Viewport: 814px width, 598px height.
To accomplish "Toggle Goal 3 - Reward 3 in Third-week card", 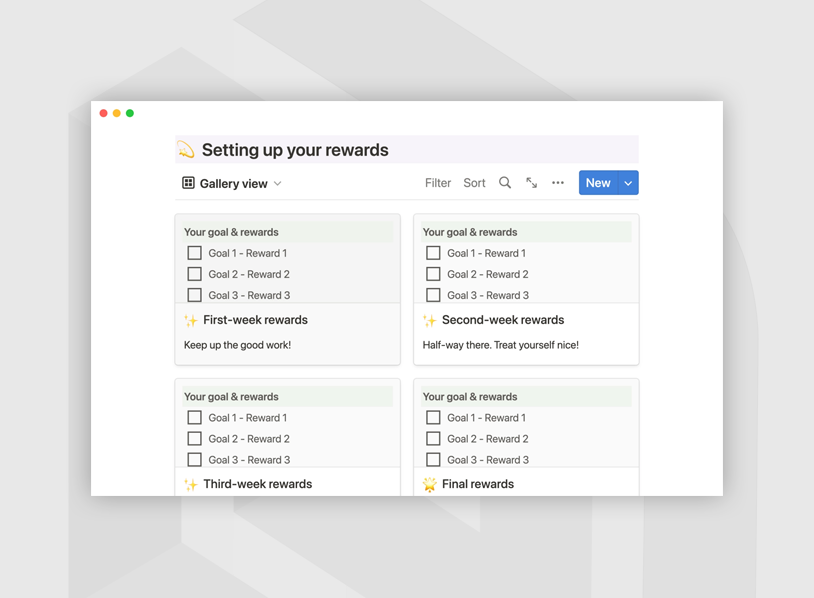I will [x=194, y=460].
